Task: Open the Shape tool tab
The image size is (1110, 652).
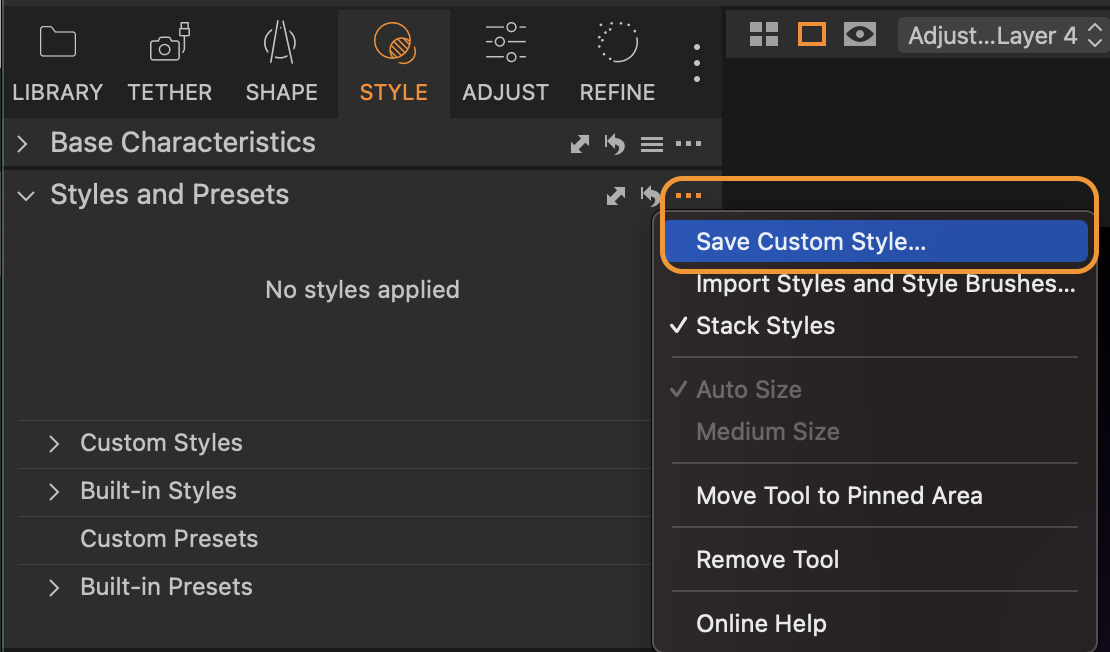Action: coord(282,64)
